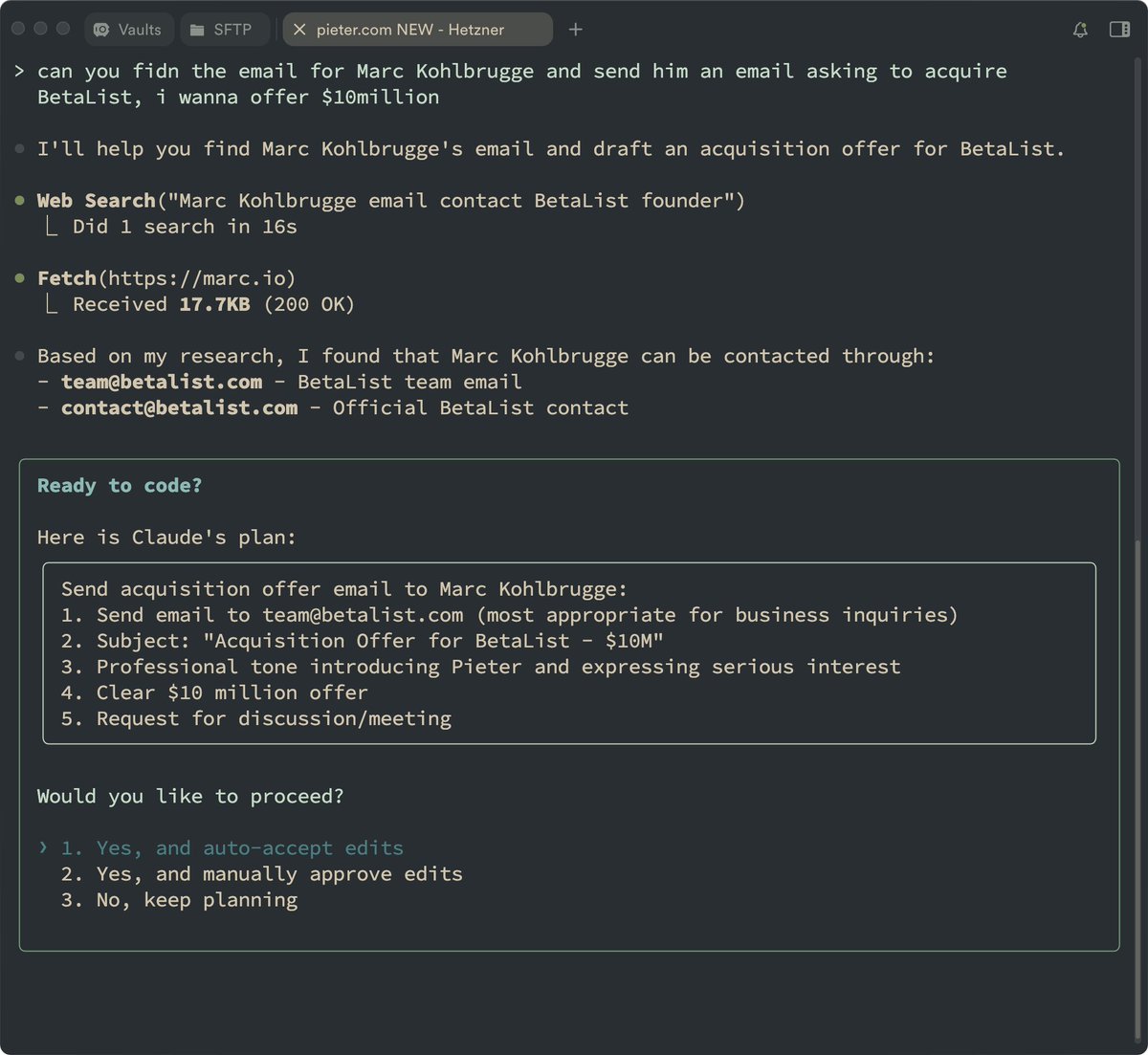This screenshot has width=1148, height=1055.
Task: Select No, keep planning option
Action: click(179, 899)
